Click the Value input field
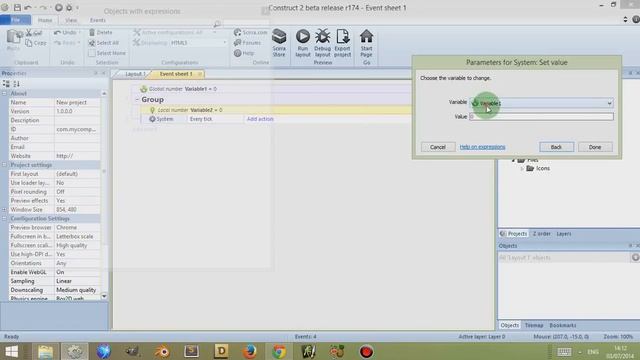The image size is (640, 360). 541,117
